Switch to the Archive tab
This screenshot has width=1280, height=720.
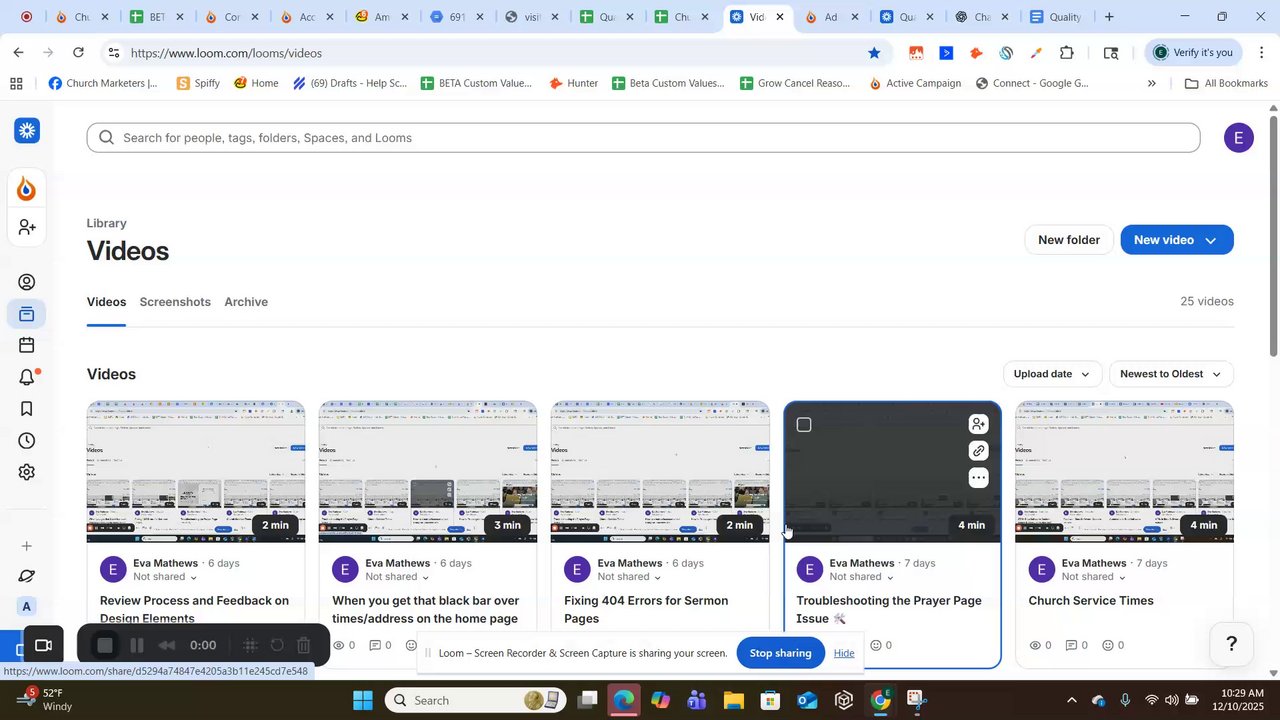tap(246, 302)
